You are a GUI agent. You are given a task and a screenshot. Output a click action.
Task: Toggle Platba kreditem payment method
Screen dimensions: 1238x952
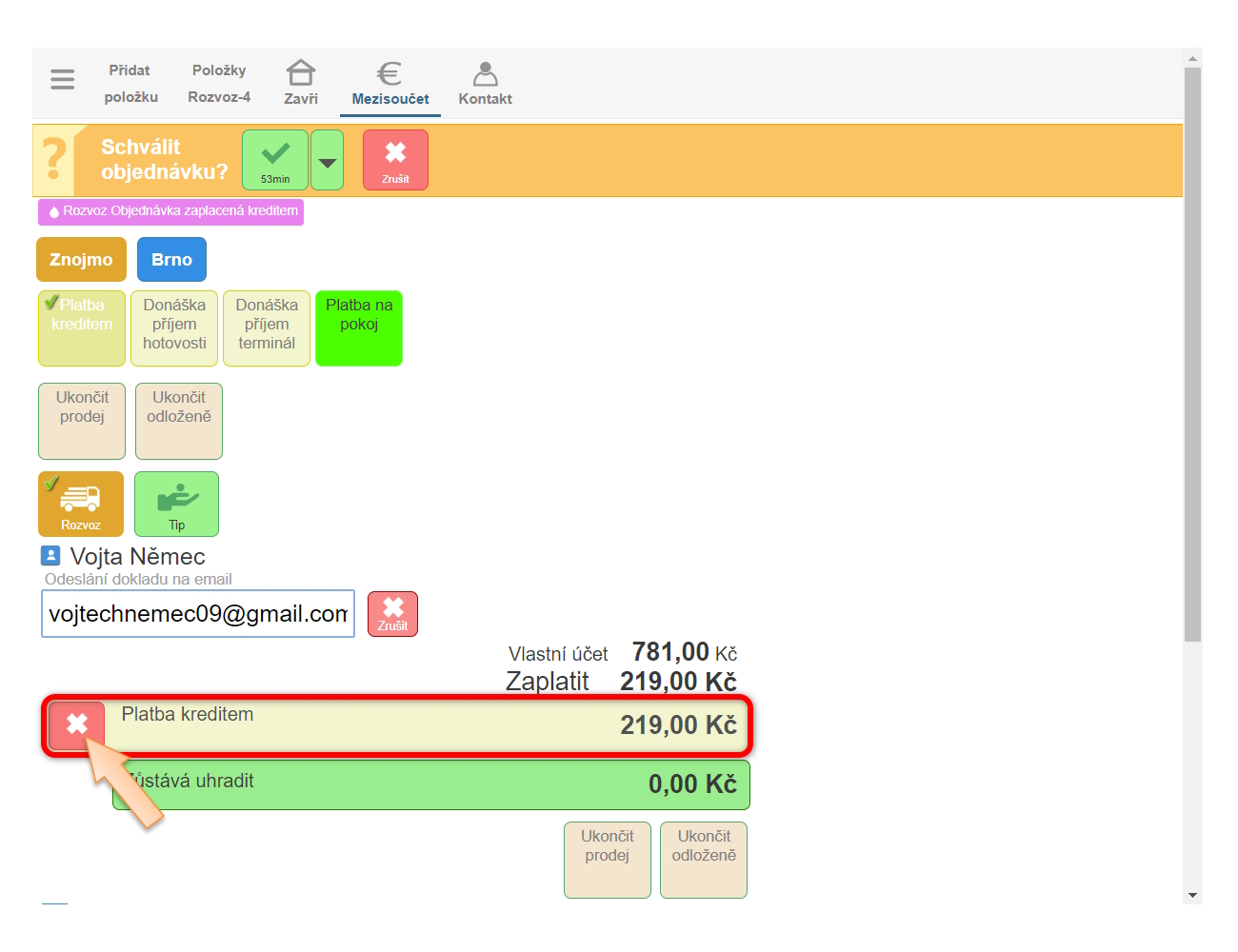click(x=82, y=327)
